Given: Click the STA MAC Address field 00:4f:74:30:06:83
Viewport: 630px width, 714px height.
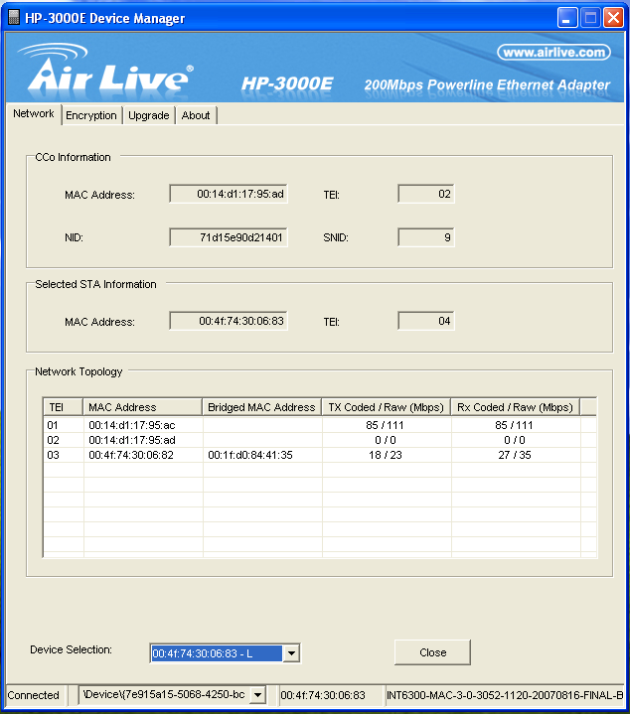Looking at the screenshot, I should click(229, 321).
